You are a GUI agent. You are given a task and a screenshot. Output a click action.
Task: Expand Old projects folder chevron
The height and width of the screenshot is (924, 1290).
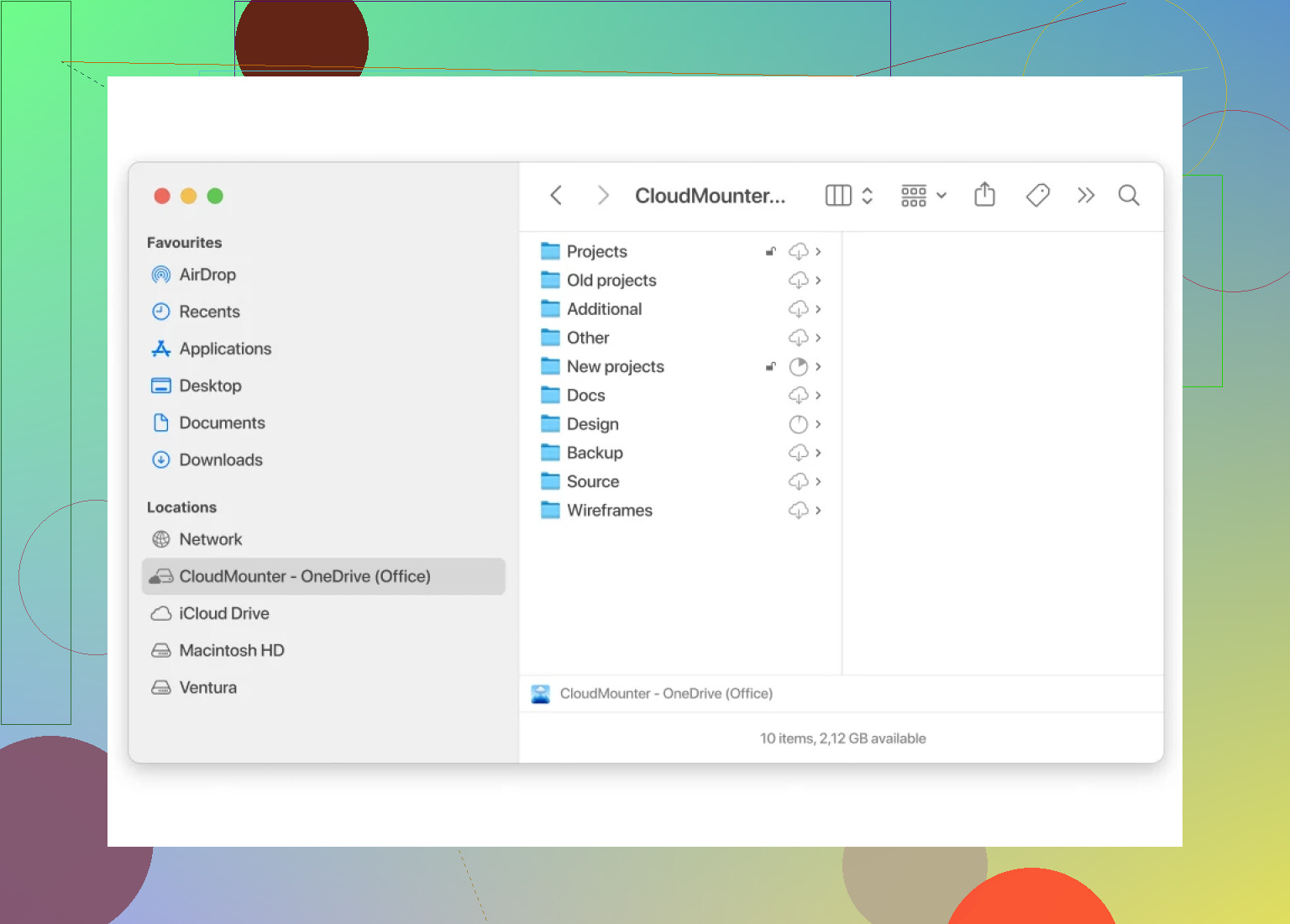tap(818, 280)
